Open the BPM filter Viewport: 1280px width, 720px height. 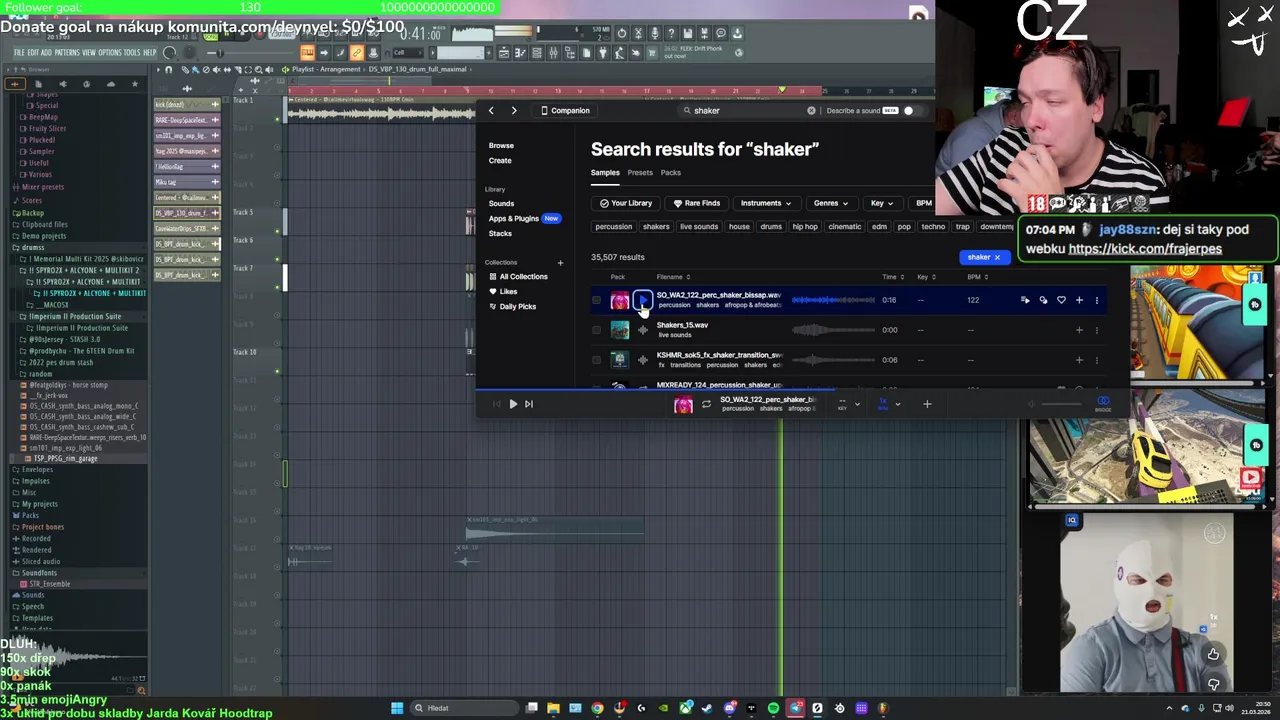[923, 204]
